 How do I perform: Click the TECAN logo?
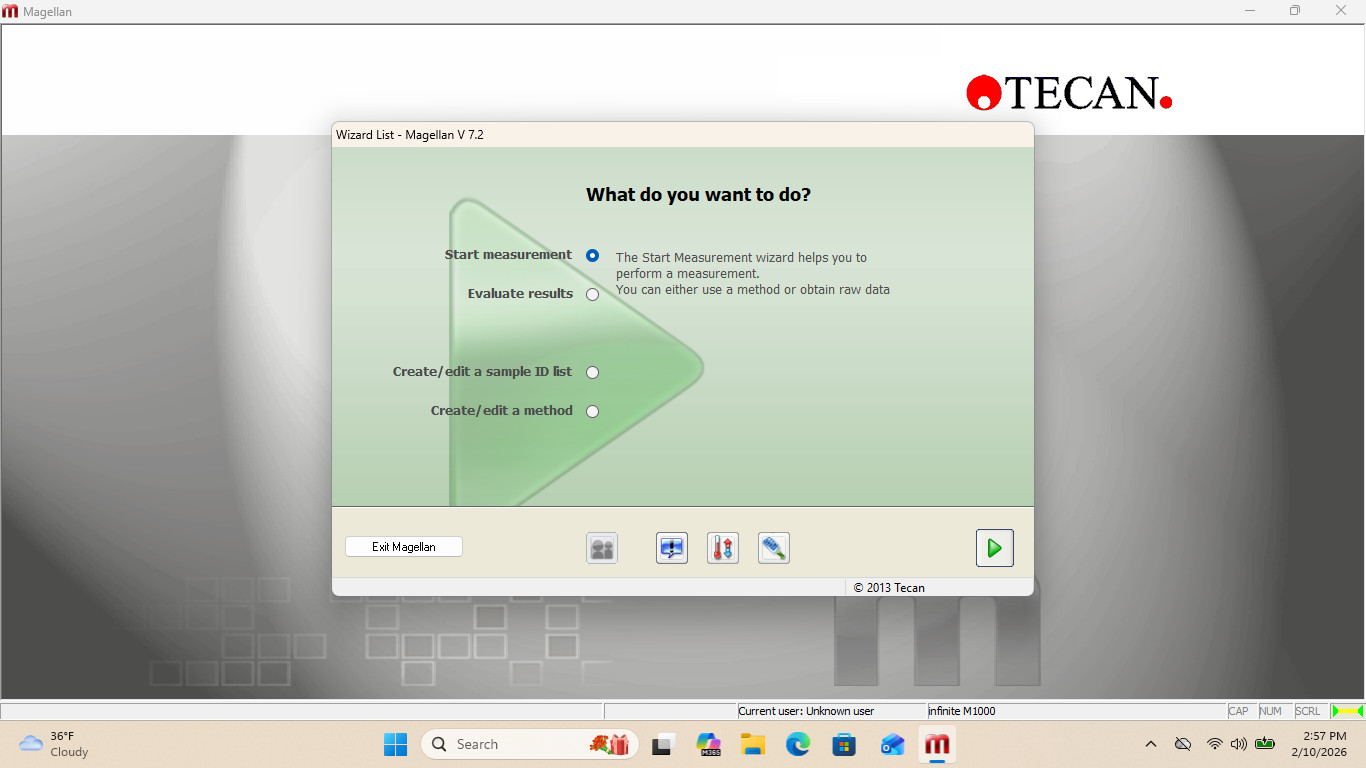click(x=1069, y=93)
